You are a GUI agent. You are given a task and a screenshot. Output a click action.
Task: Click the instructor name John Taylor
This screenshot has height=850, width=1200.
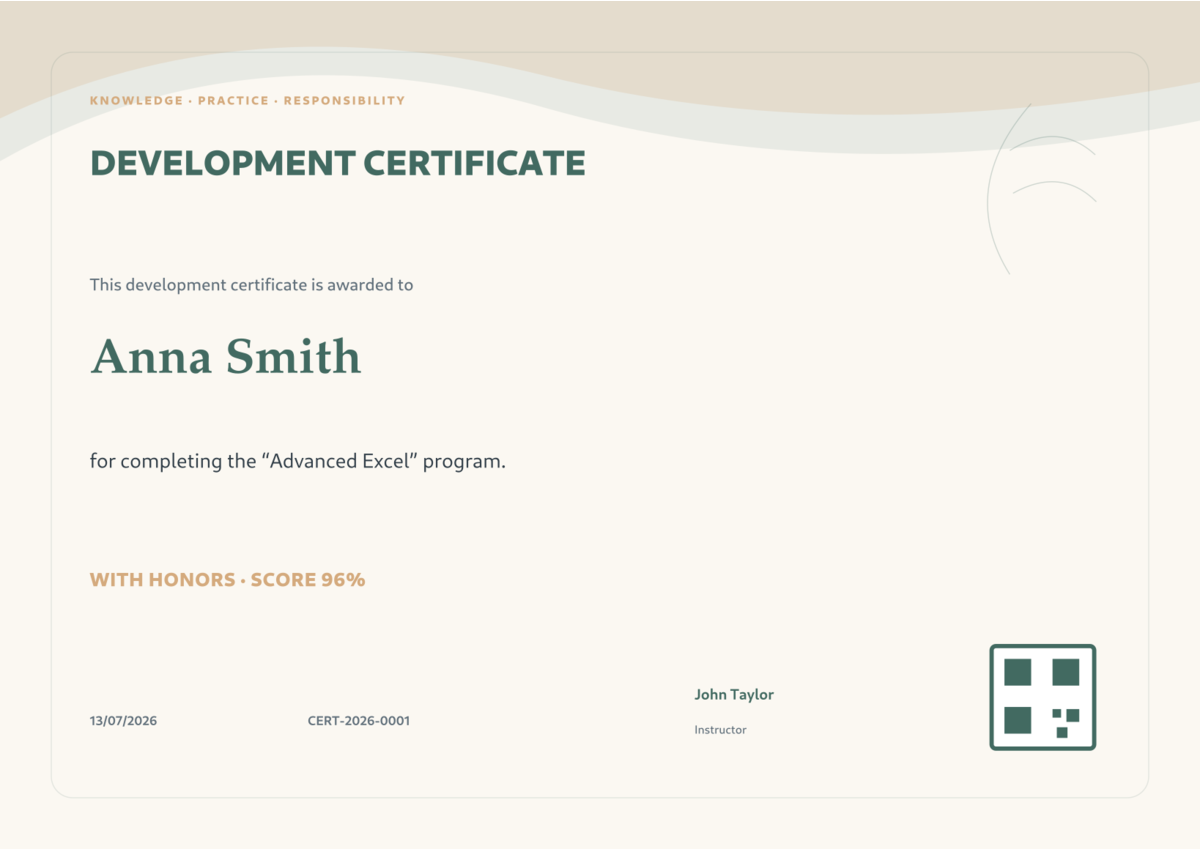[x=734, y=695]
